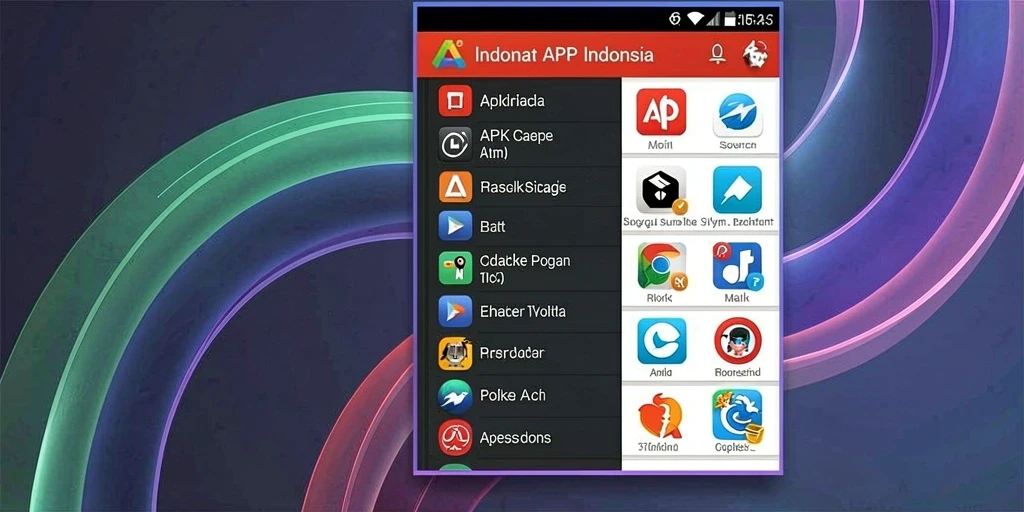Viewport: 1024px width, 512px height.
Task: Open the red-ring Roorsefnd app tile
Action: point(738,341)
